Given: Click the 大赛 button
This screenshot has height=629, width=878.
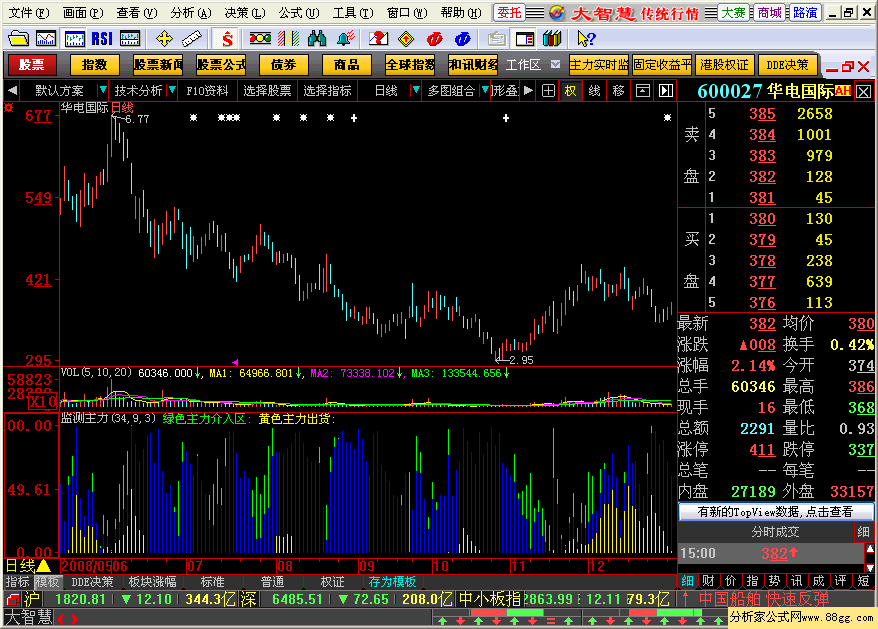Looking at the screenshot, I should pos(733,12).
